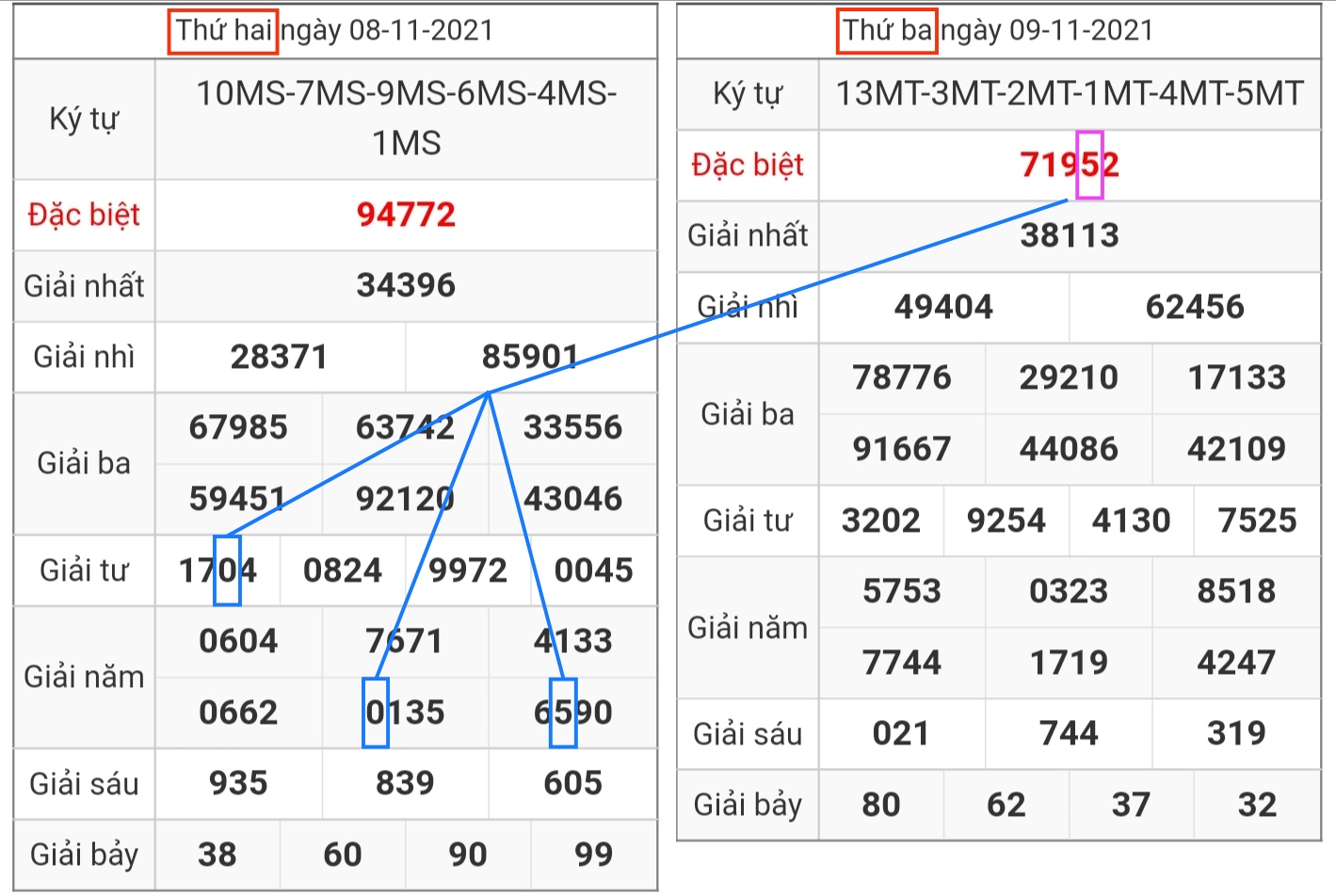1336x896 pixels.
Task: Click sixth prize number 839
Action: [406, 784]
